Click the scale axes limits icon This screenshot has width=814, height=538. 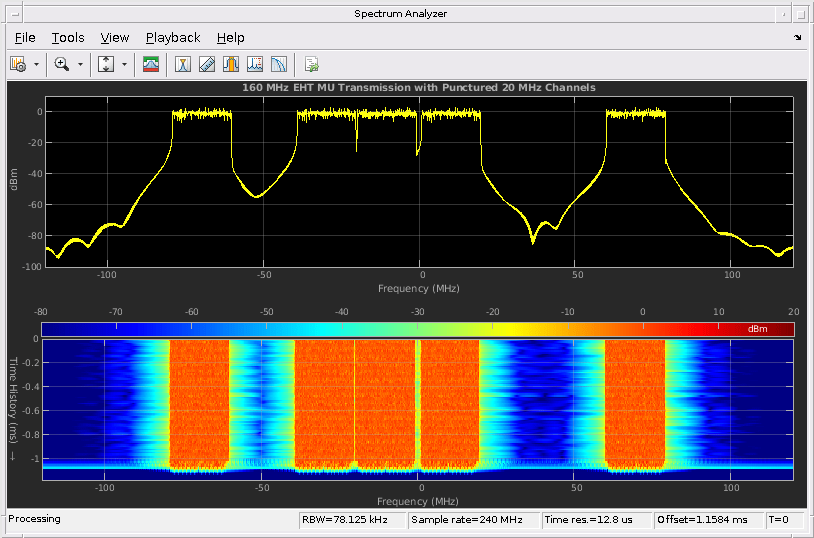coord(106,64)
